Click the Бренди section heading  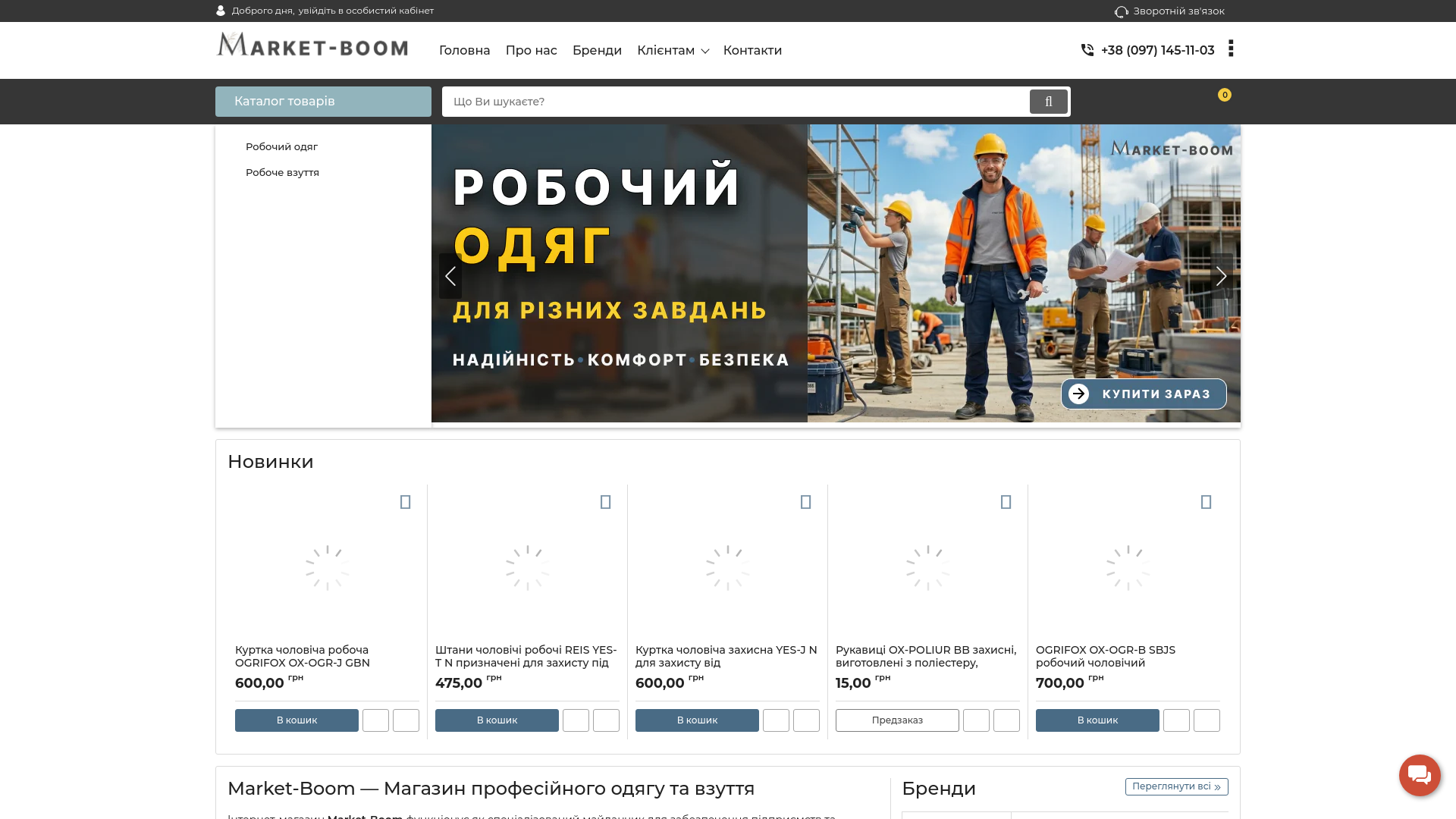coord(939,789)
